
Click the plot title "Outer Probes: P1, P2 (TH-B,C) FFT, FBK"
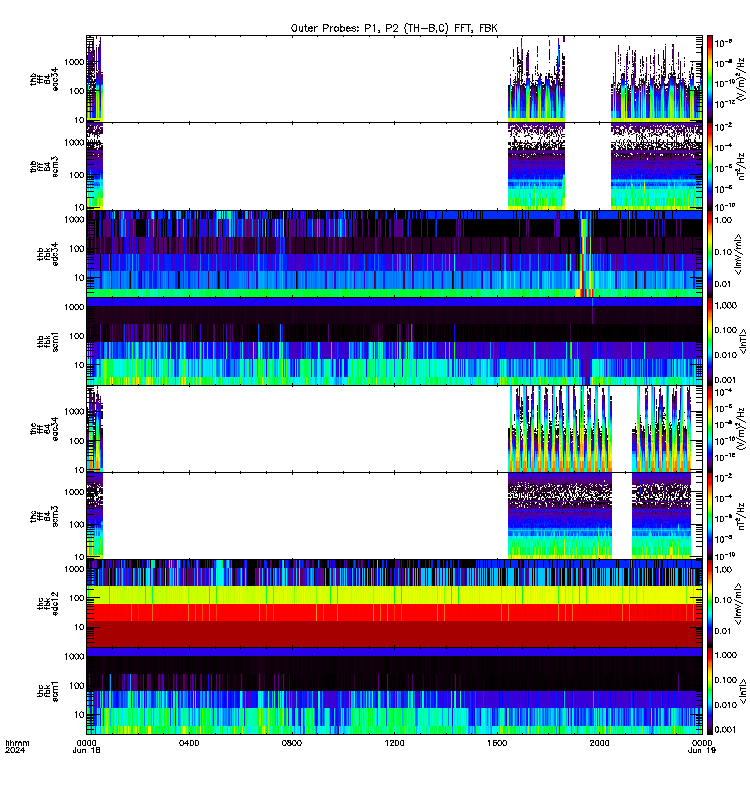pyautogui.click(x=394, y=29)
